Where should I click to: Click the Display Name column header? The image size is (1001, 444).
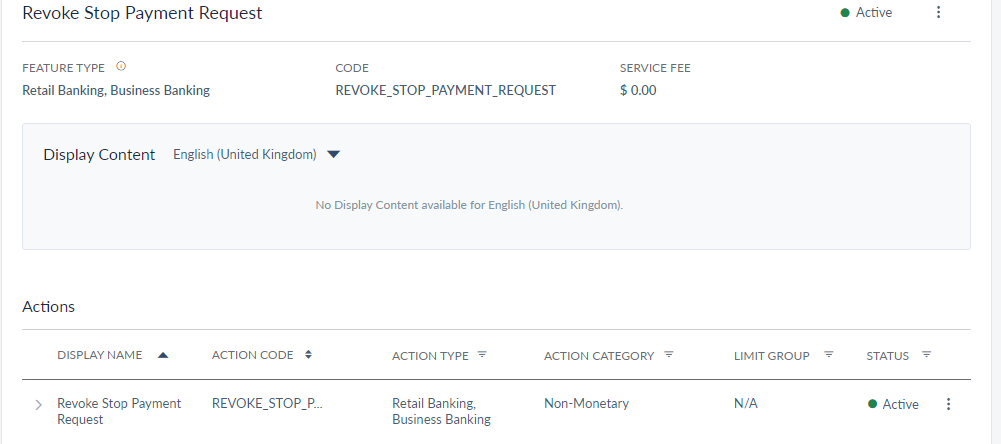click(x=100, y=355)
